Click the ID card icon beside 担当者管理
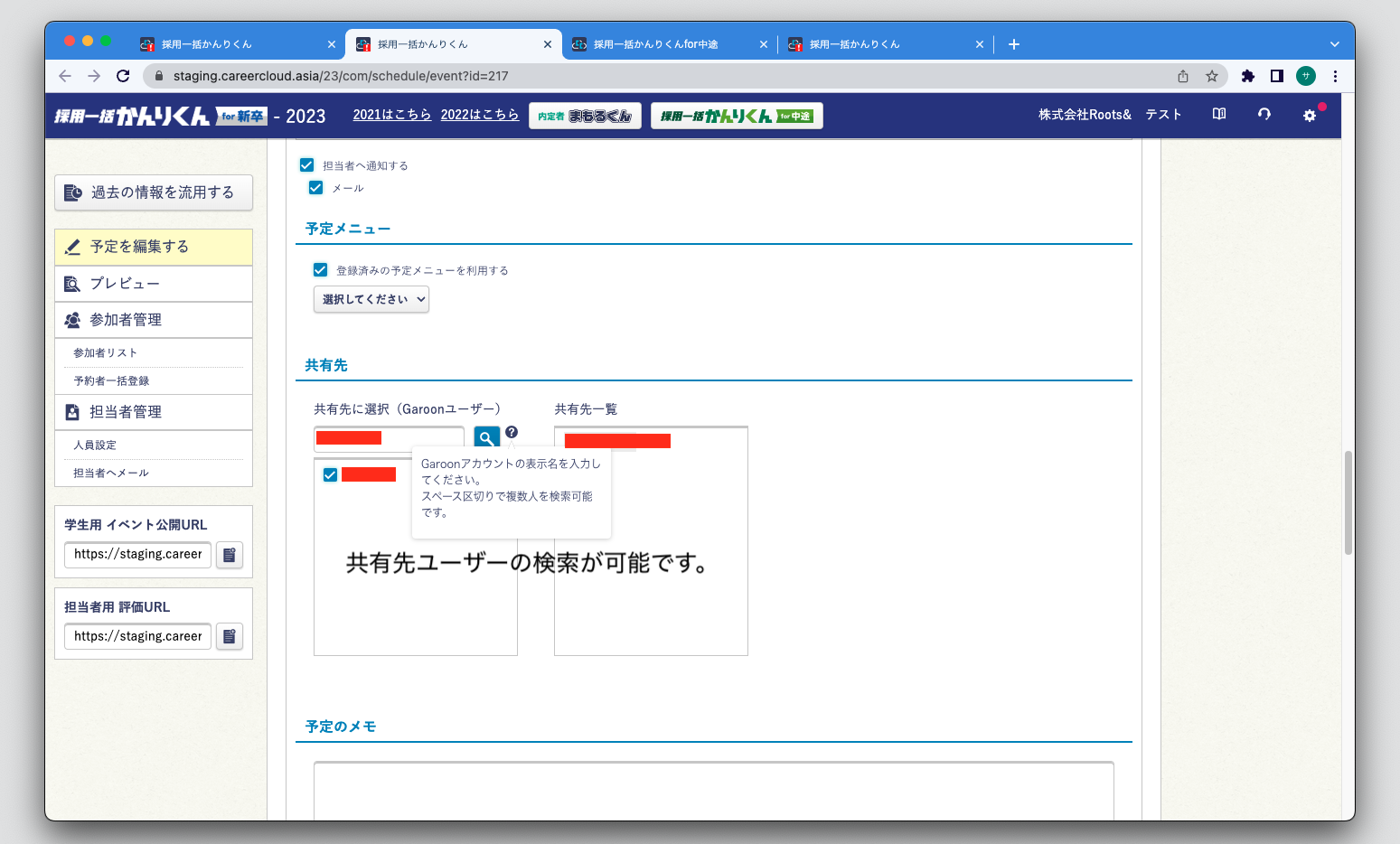Screen dimensions: 1400x844 click(73, 411)
